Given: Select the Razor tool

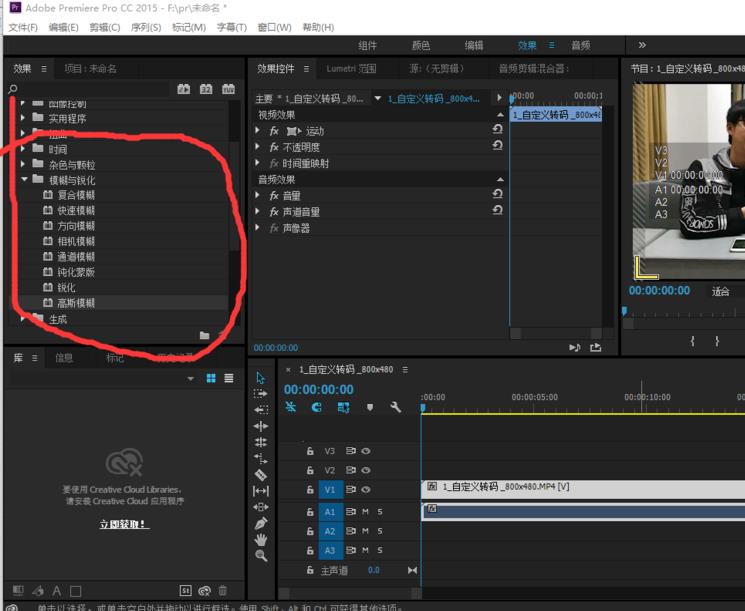Looking at the screenshot, I should (x=261, y=475).
